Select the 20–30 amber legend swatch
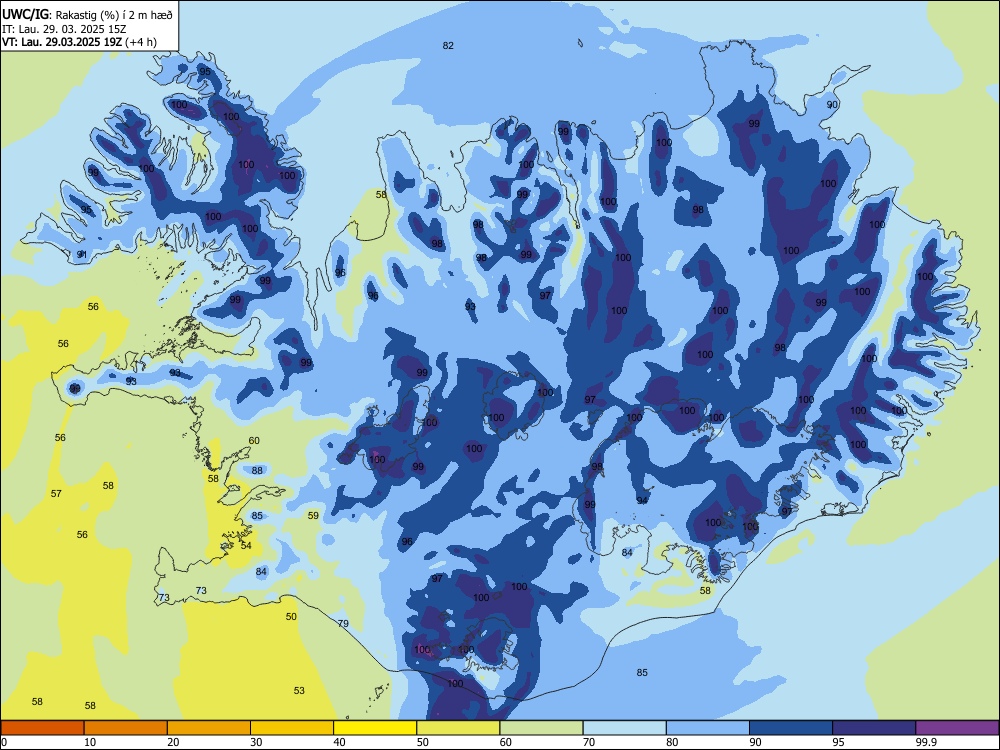The image size is (1000, 750). (209, 728)
